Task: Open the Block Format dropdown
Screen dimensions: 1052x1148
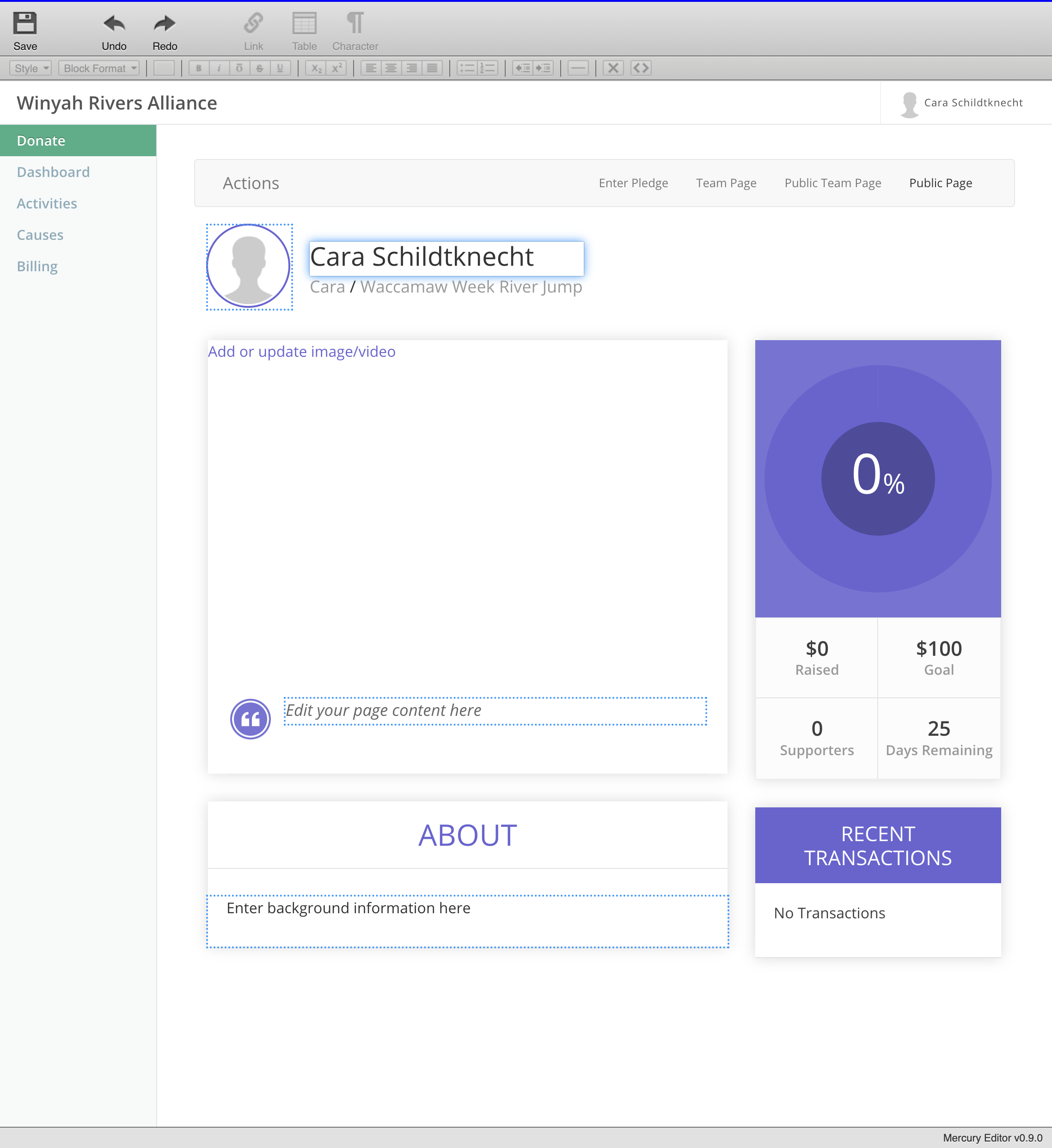Action: point(99,68)
